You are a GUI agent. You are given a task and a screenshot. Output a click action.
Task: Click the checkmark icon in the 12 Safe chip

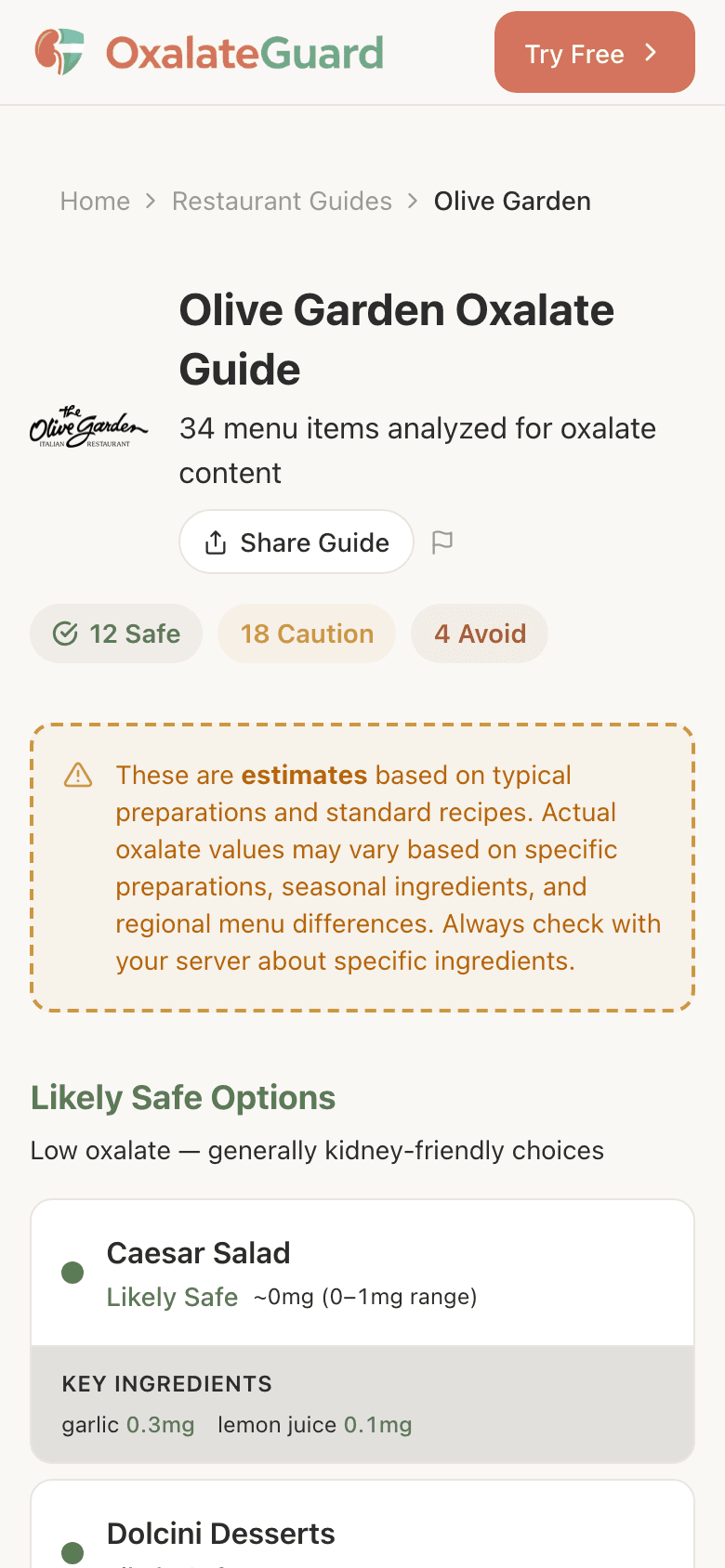pyautogui.click(x=63, y=634)
